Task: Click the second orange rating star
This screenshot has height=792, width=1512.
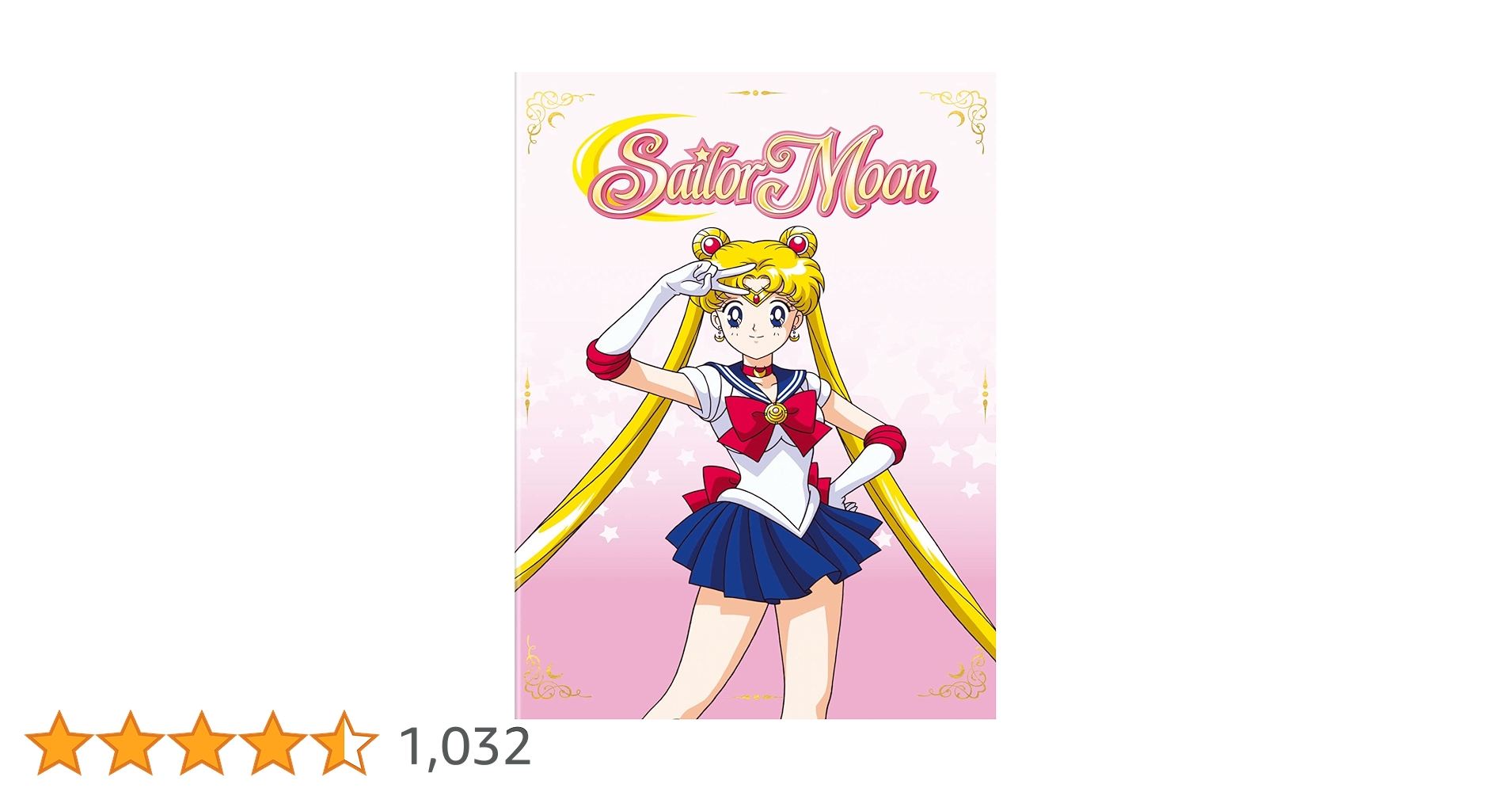Action: pyautogui.click(x=131, y=743)
